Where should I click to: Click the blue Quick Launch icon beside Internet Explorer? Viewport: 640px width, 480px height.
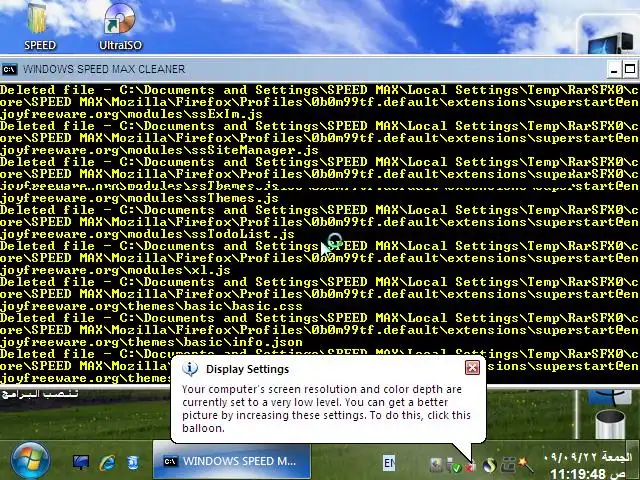coord(133,462)
